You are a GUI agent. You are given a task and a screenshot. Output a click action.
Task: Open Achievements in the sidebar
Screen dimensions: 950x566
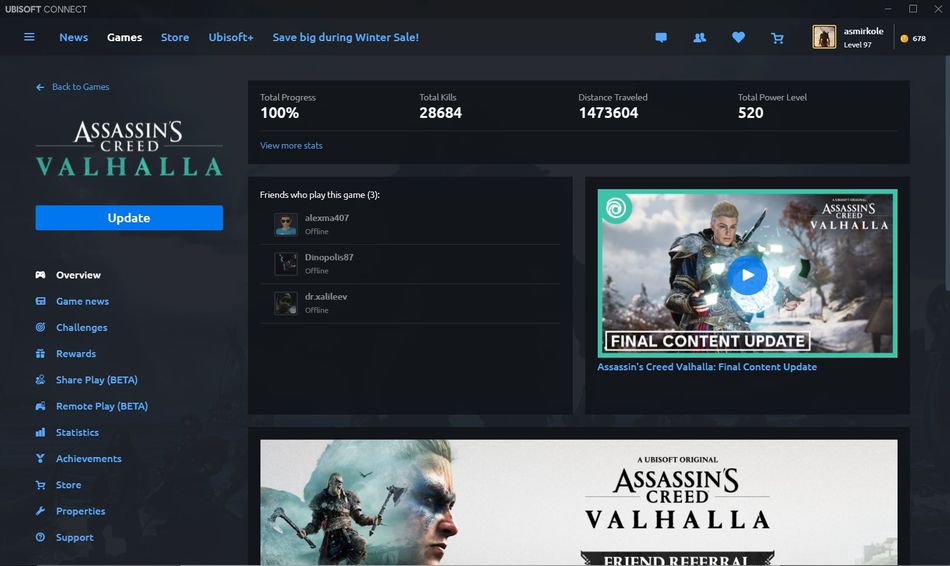click(x=88, y=459)
